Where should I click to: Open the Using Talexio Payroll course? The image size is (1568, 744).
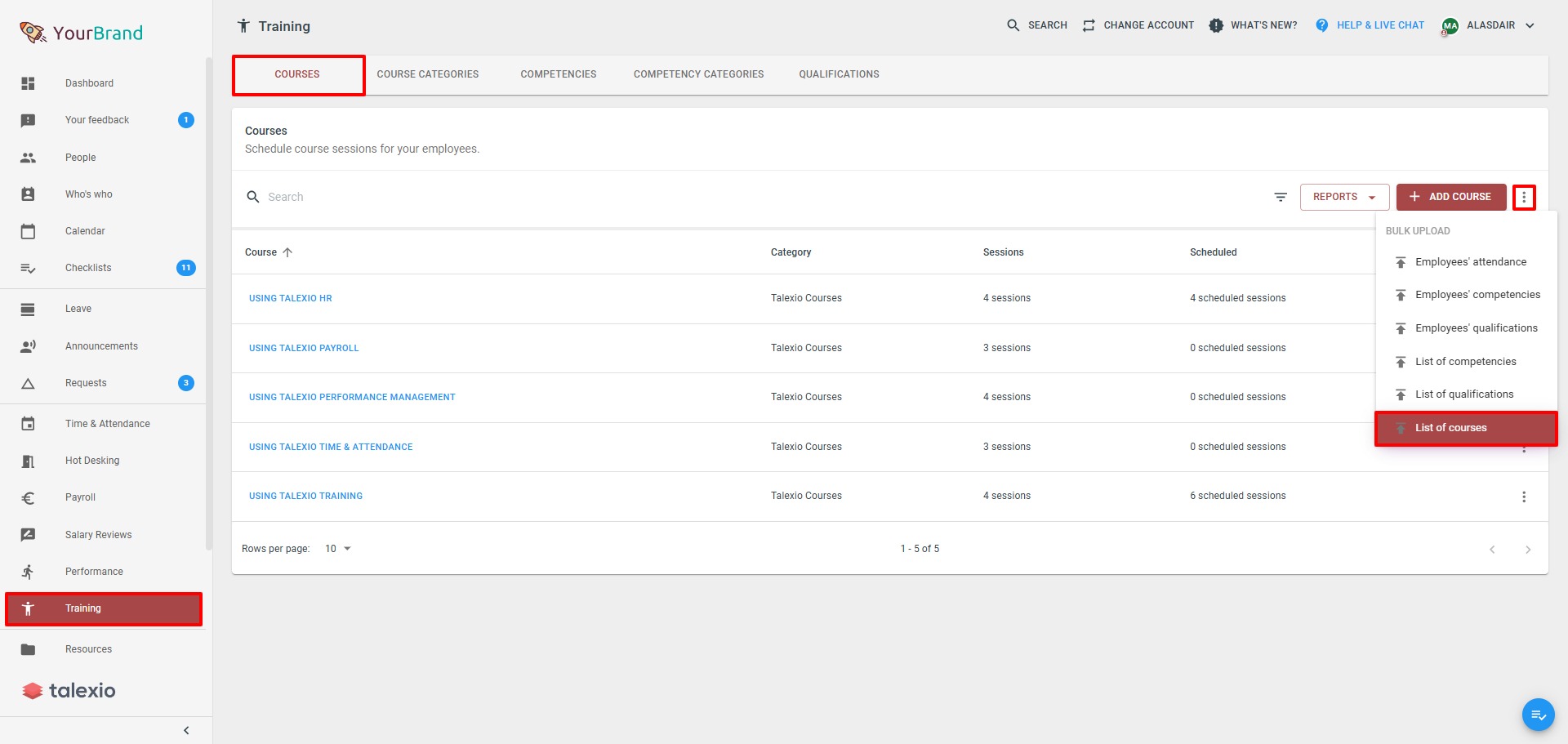304,348
